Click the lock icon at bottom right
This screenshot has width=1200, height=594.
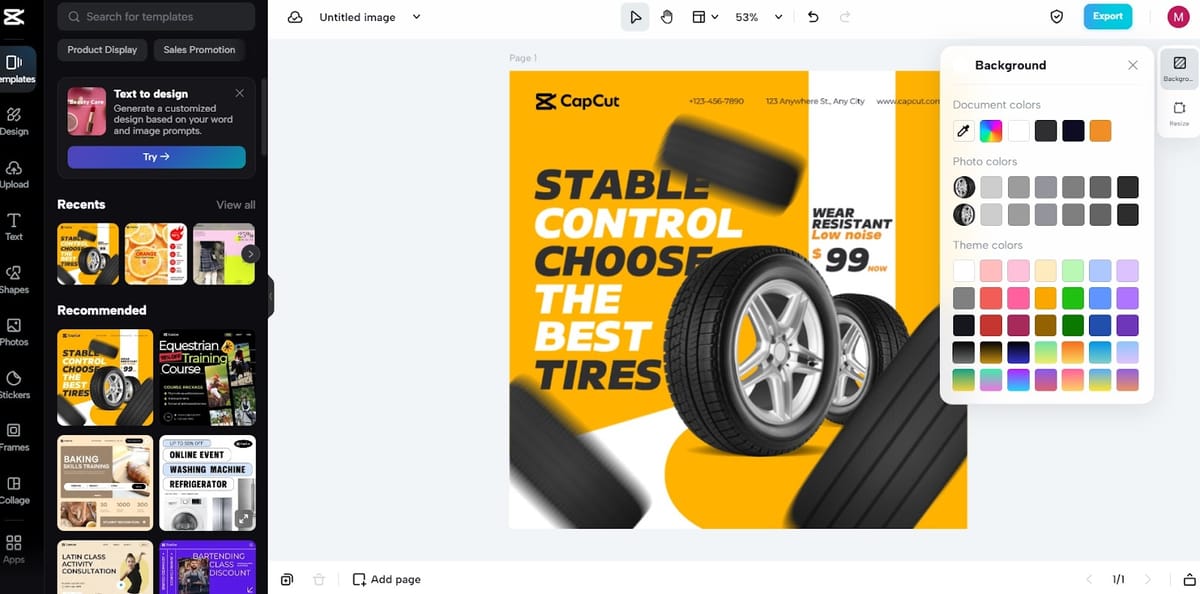(x=1189, y=579)
